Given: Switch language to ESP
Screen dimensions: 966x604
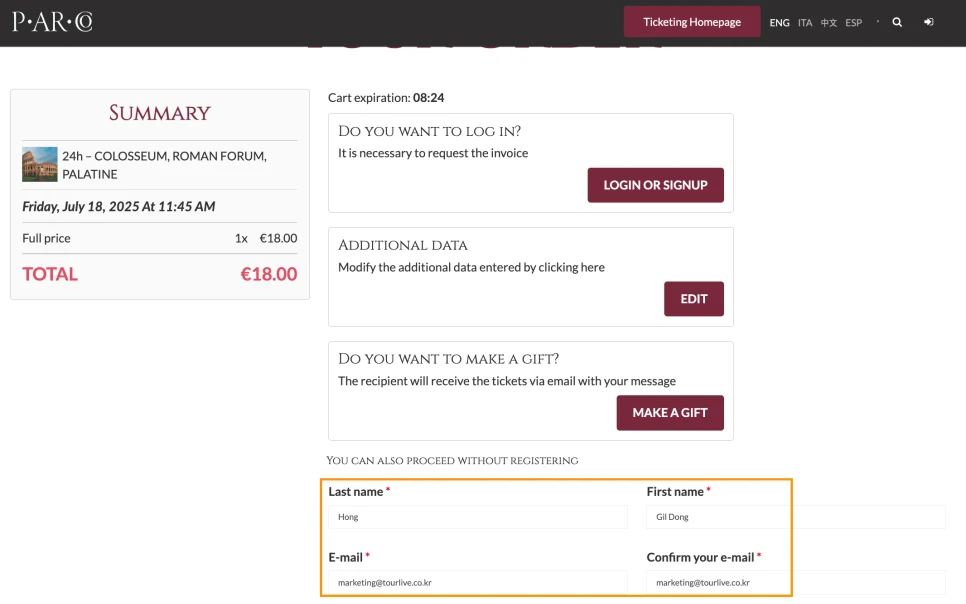Looking at the screenshot, I should coord(853,22).
